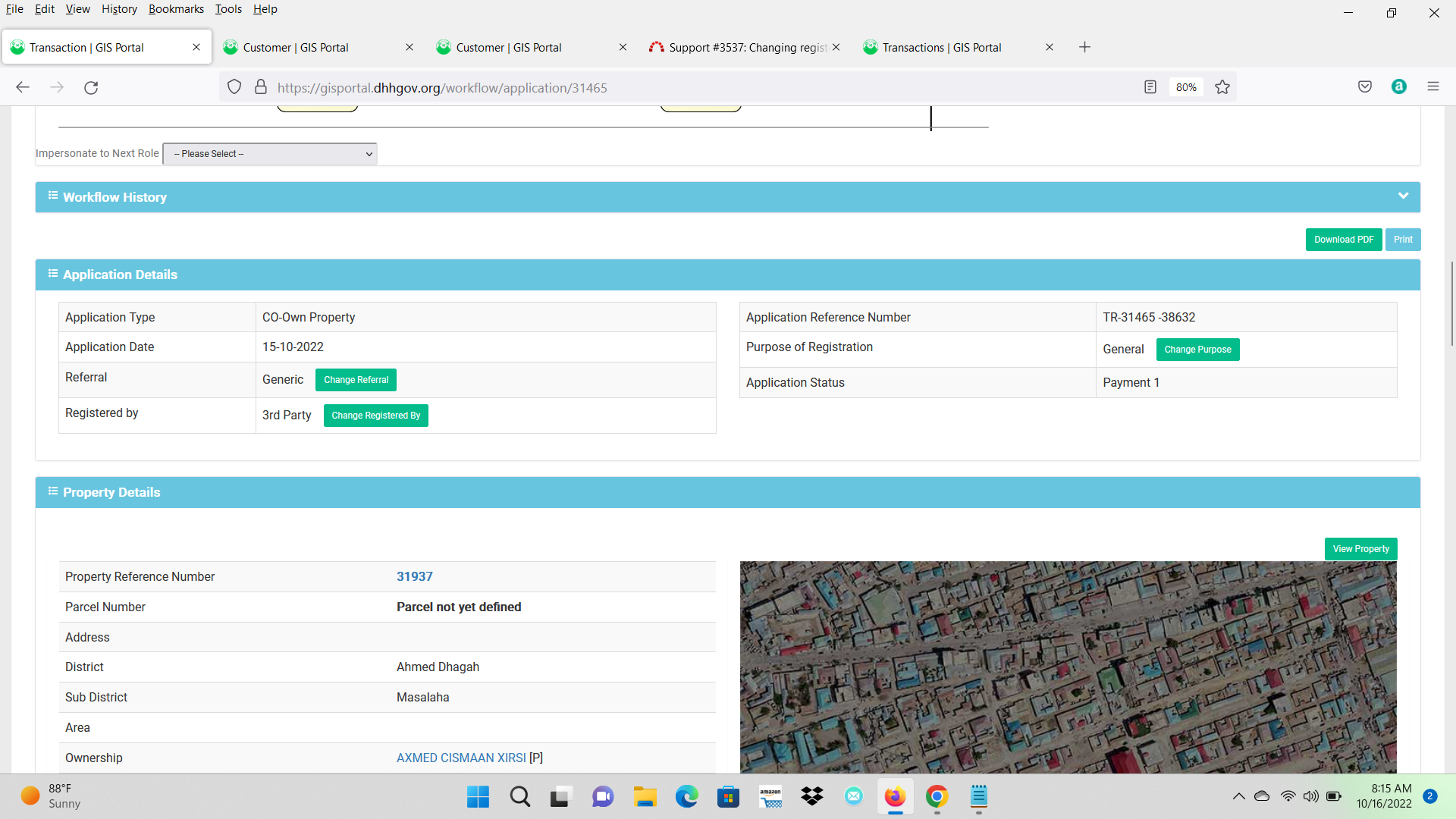Open the File menu

pos(14,9)
